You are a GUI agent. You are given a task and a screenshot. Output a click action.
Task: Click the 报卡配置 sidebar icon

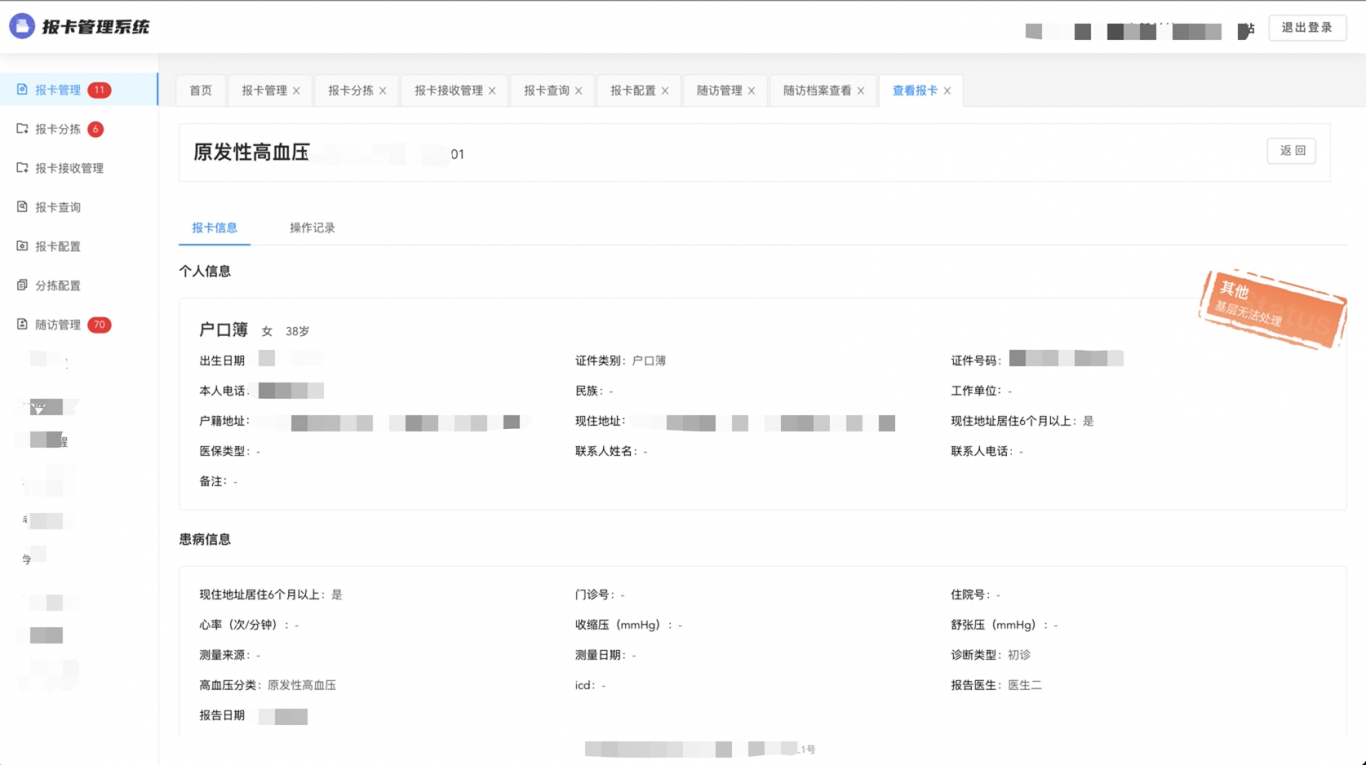[22, 246]
